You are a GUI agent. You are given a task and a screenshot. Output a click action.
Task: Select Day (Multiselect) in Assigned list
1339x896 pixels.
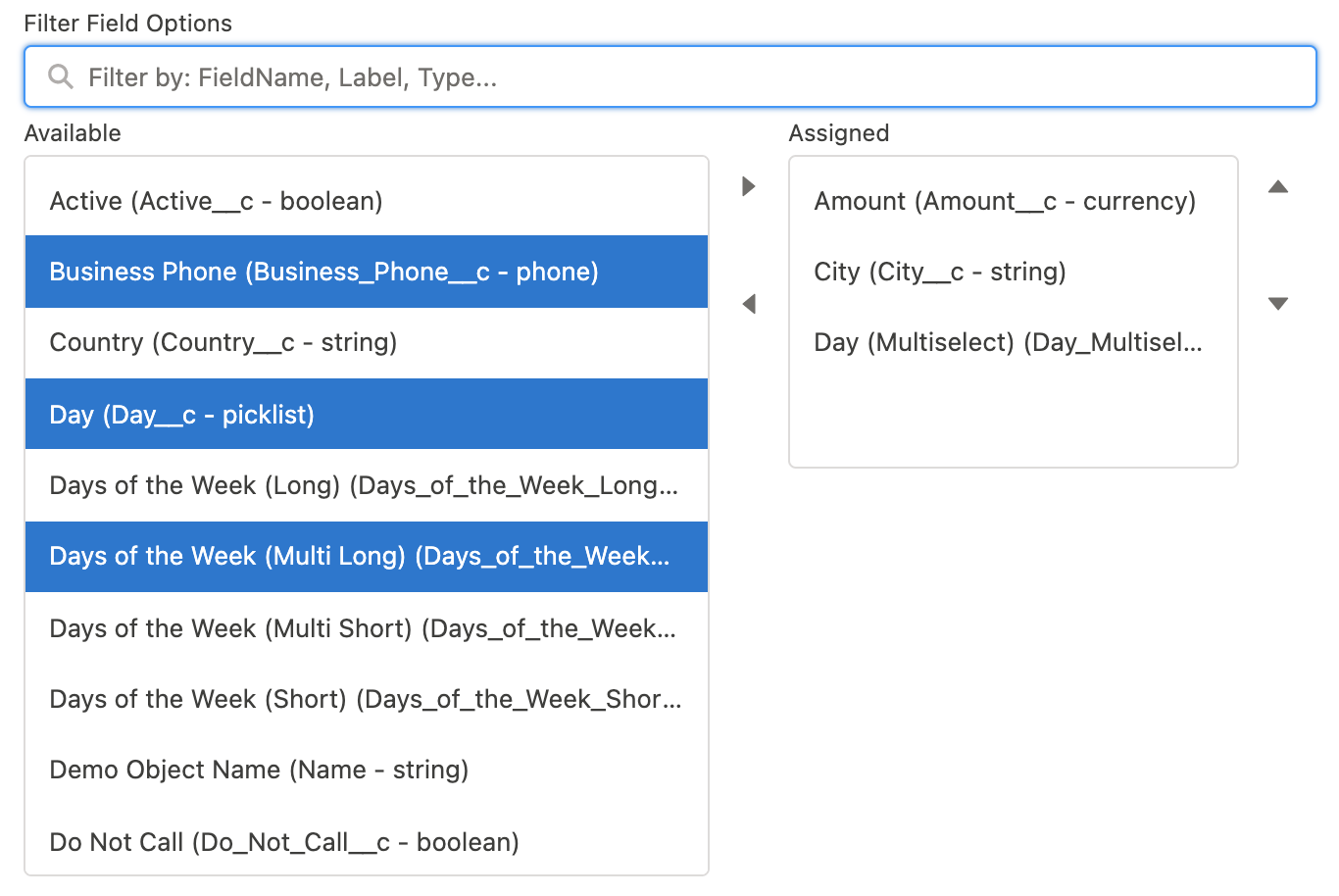pos(1008,342)
